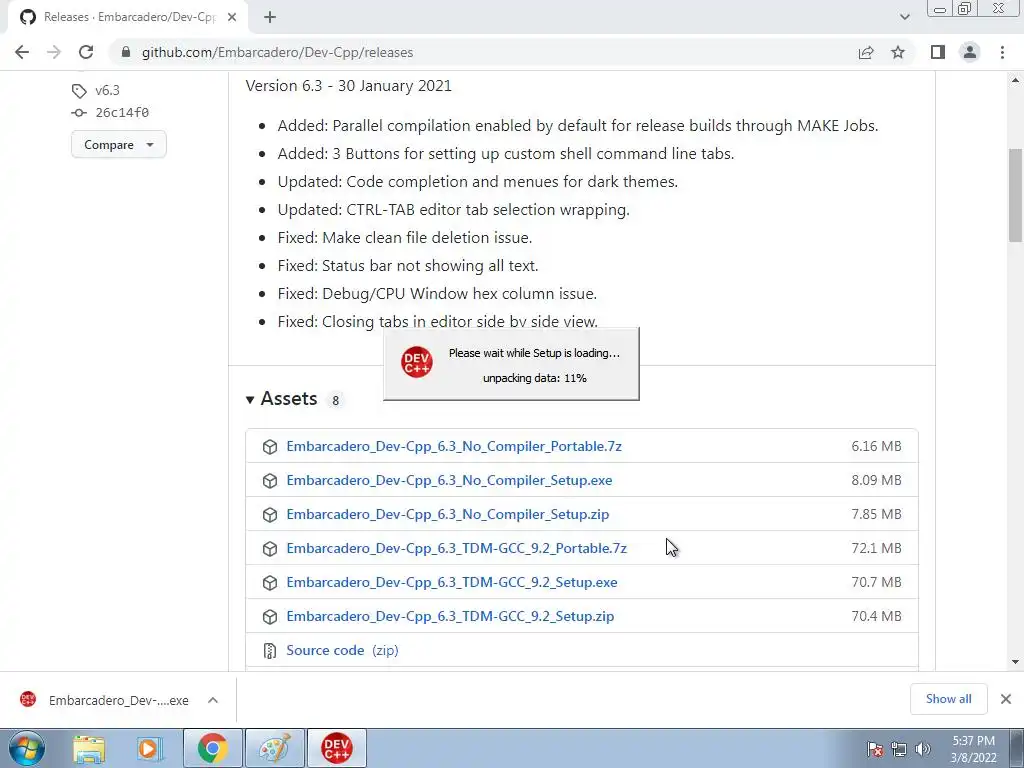Show all downloads
The image size is (1024, 768).
click(x=948, y=699)
